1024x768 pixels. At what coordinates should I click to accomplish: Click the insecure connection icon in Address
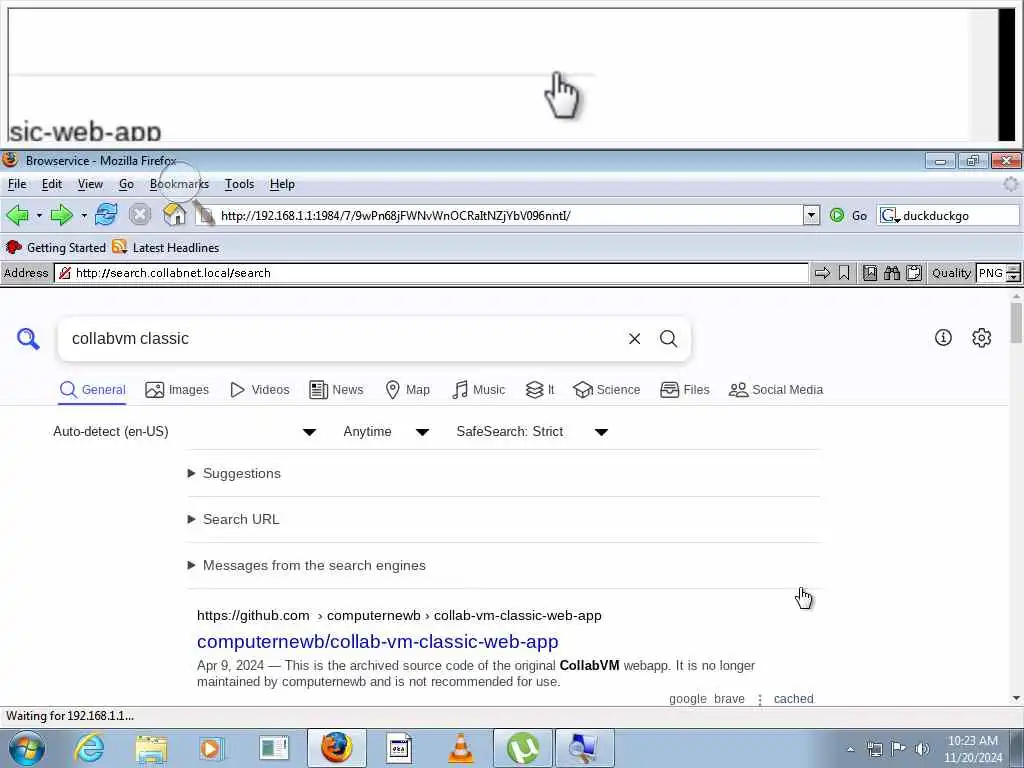[65, 273]
